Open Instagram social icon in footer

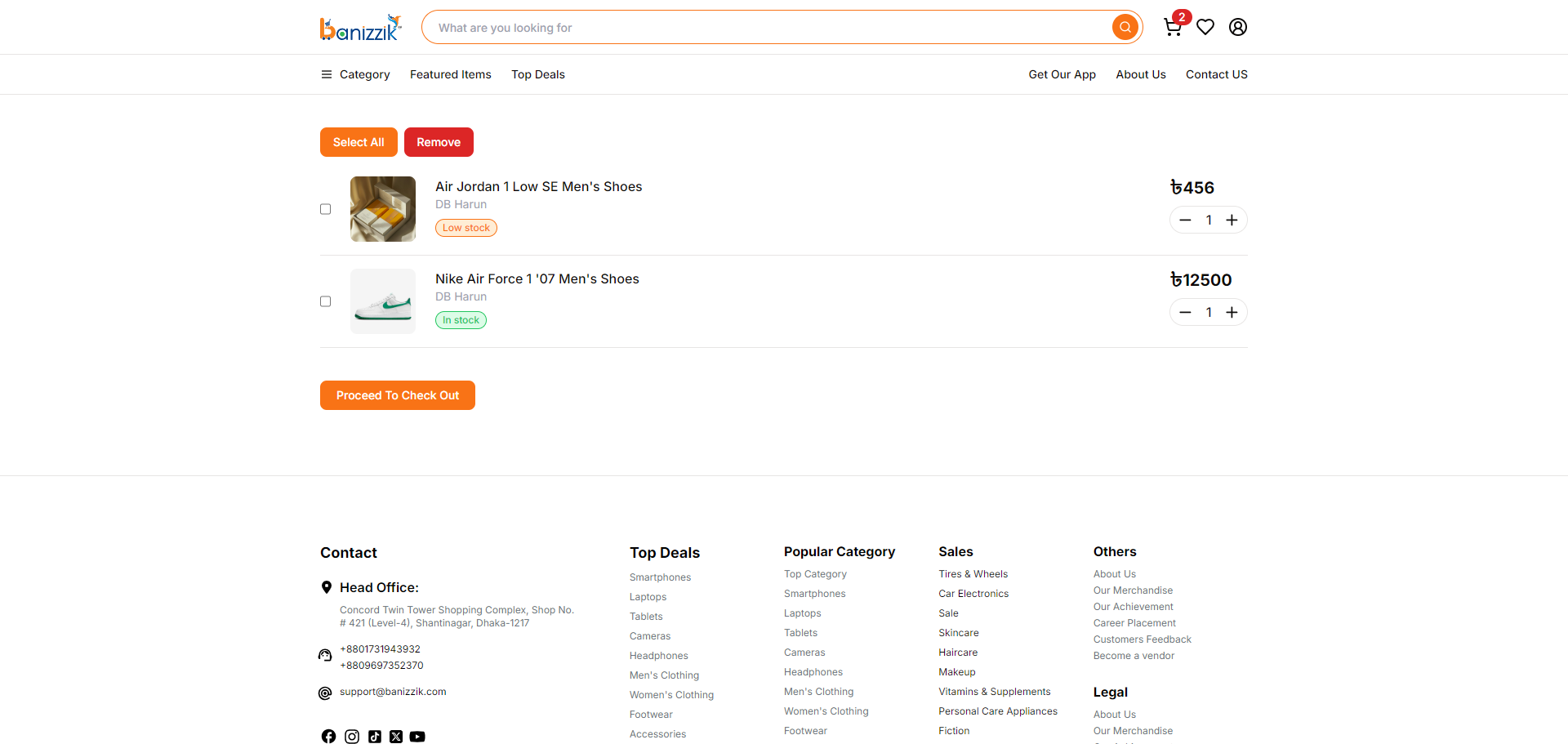point(352,737)
